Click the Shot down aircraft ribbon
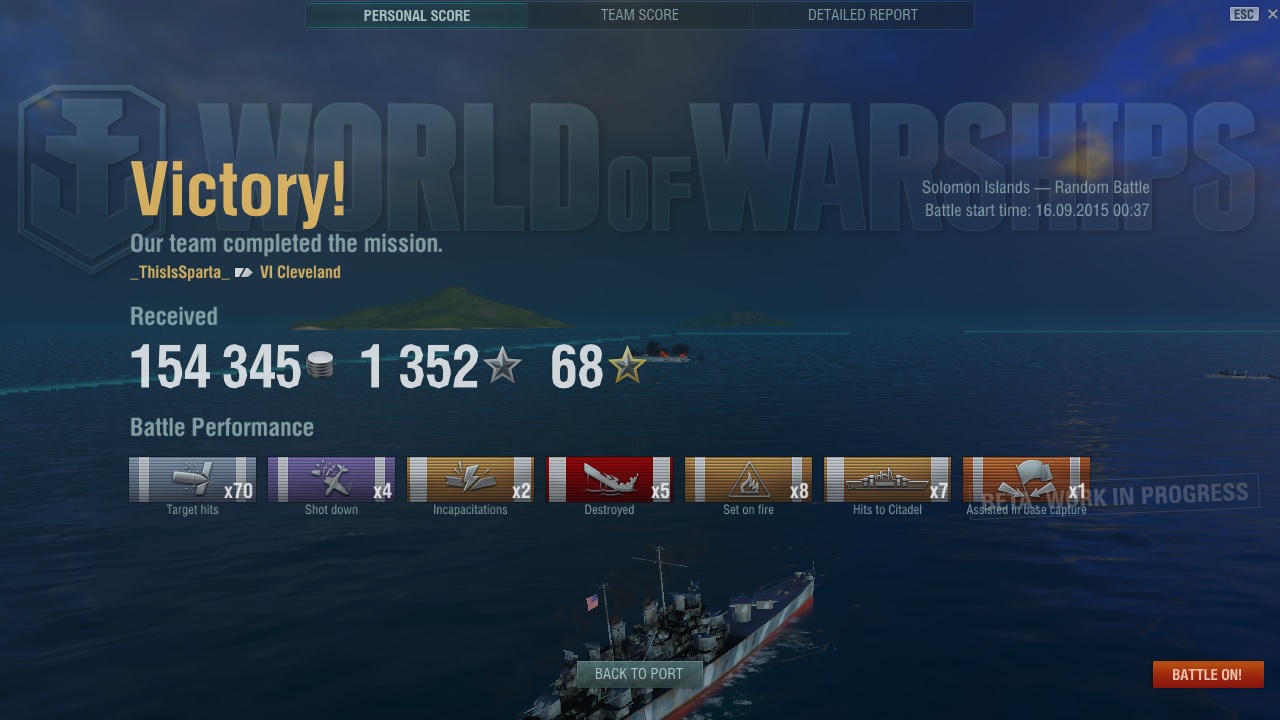Screen dimensions: 1280x720 click(x=331, y=480)
